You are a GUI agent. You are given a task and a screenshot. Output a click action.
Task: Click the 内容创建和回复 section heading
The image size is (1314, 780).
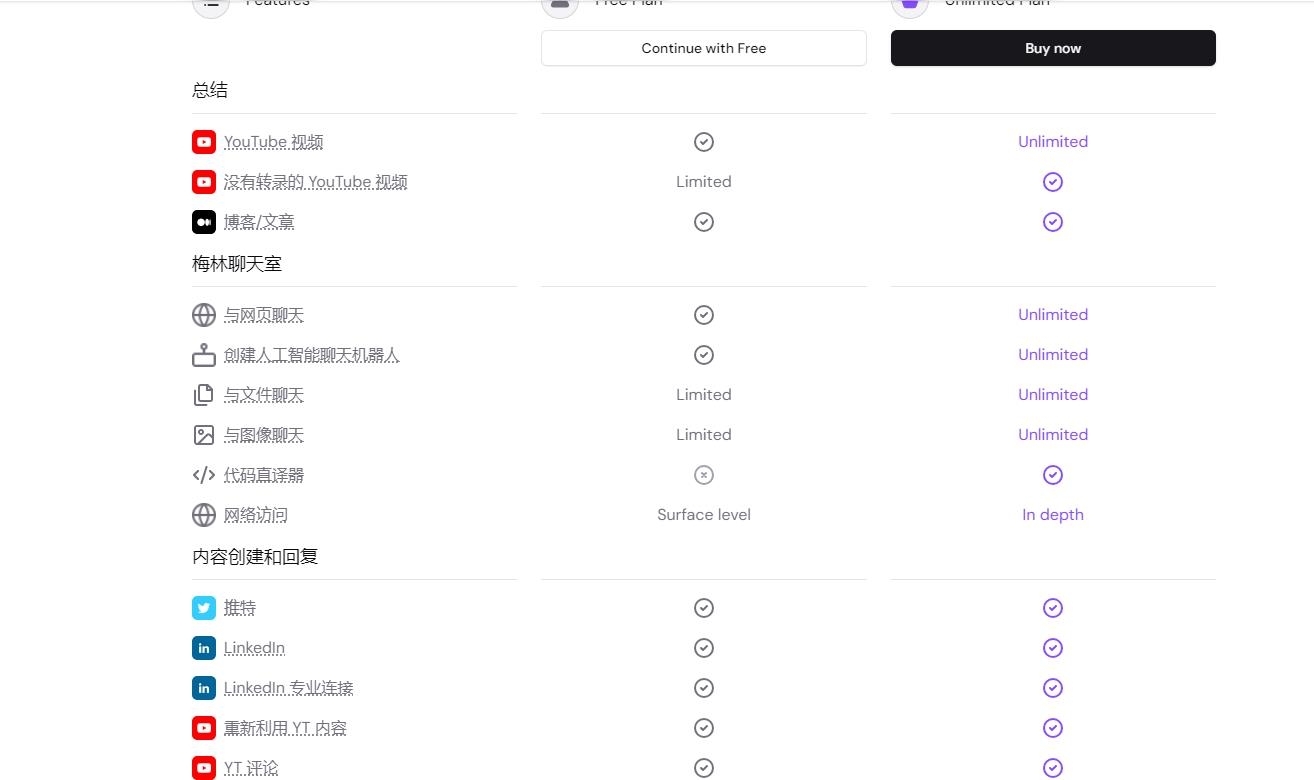[255, 556]
